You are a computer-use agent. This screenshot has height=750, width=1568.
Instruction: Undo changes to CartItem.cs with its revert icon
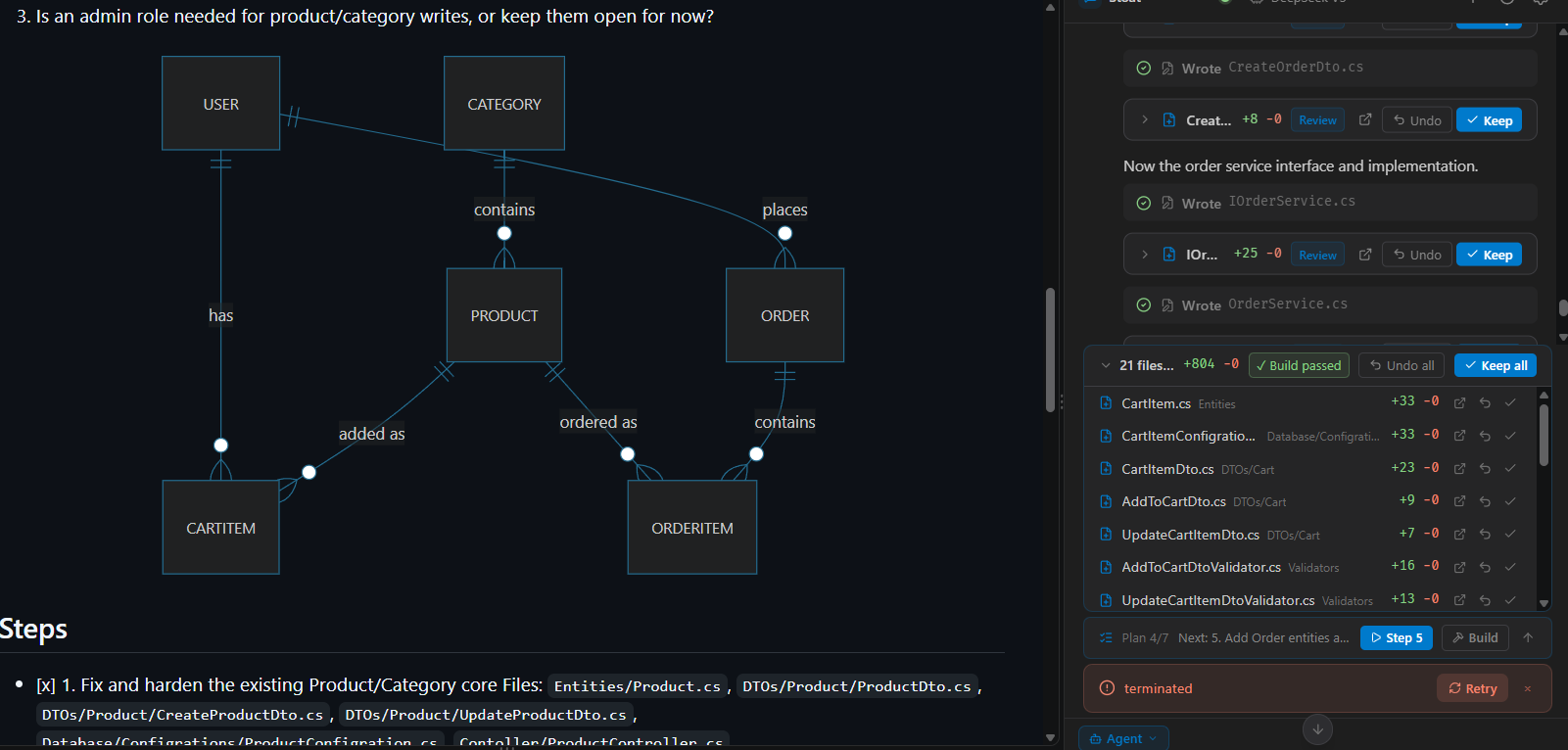[x=1485, y=402]
